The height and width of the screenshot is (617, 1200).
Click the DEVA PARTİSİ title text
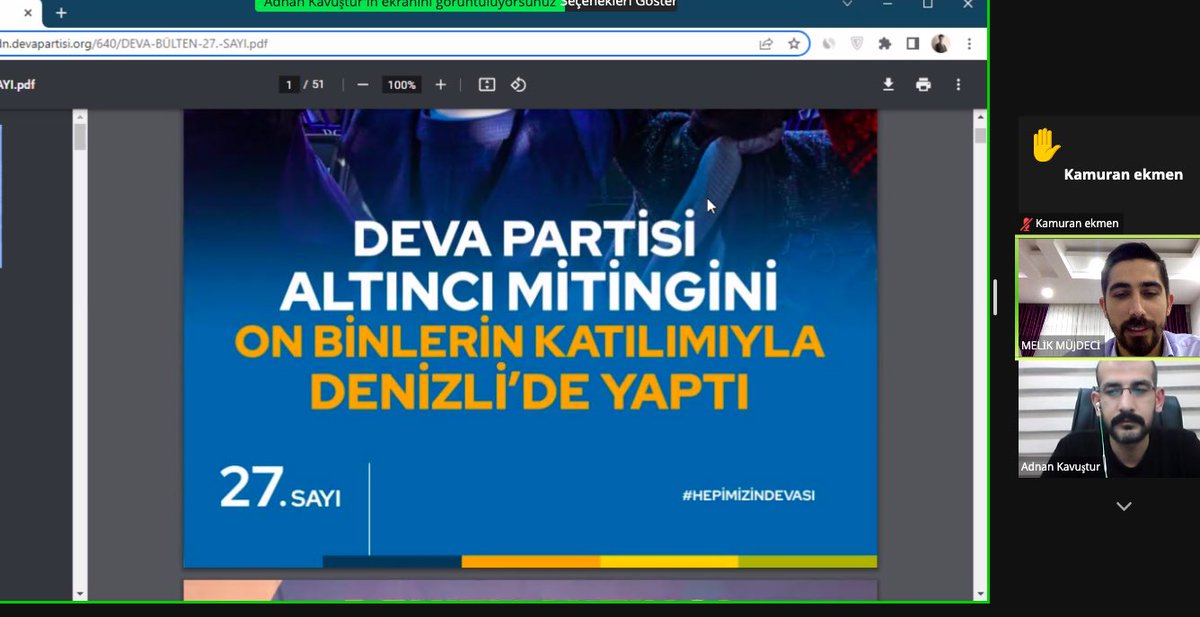[x=524, y=240]
